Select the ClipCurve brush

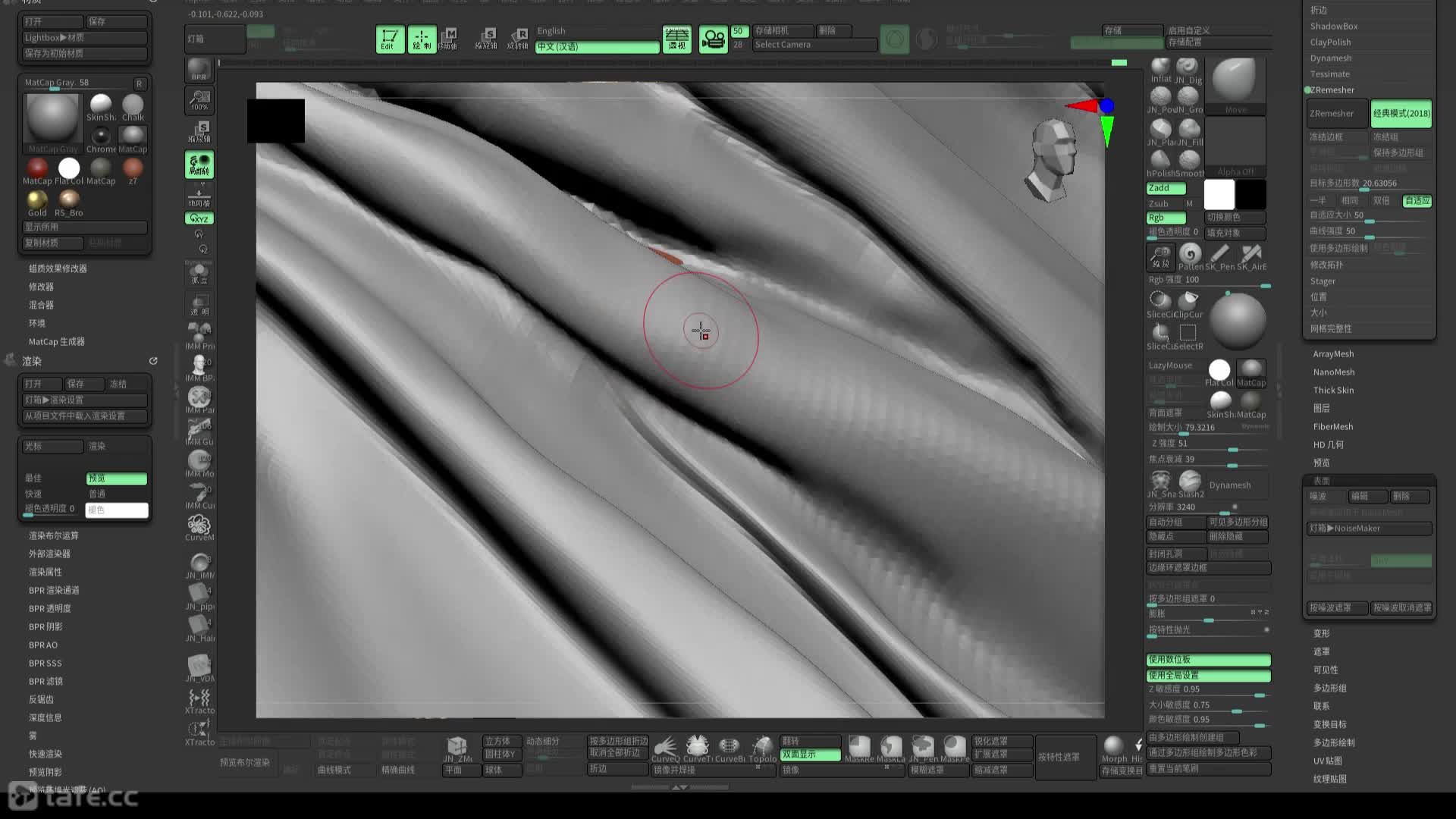(1189, 305)
